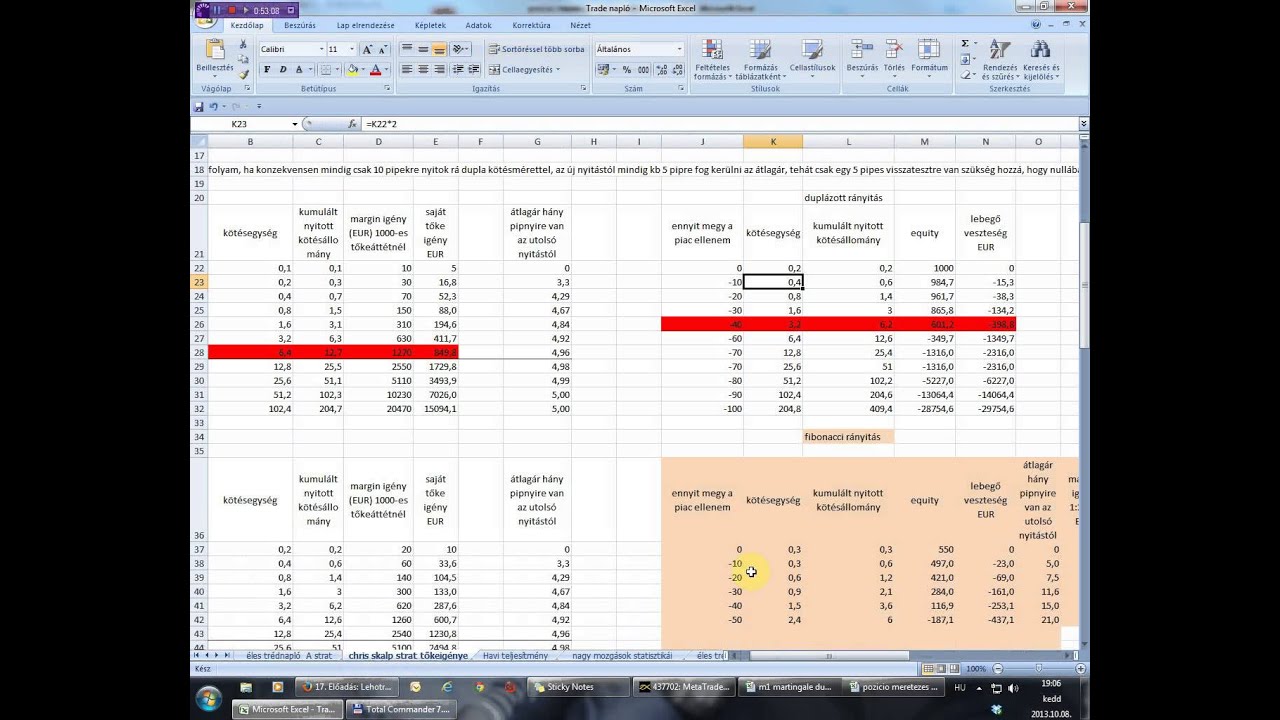Open Total Commander from the taskbar
1280x720 pixels.
coord(400,709)
